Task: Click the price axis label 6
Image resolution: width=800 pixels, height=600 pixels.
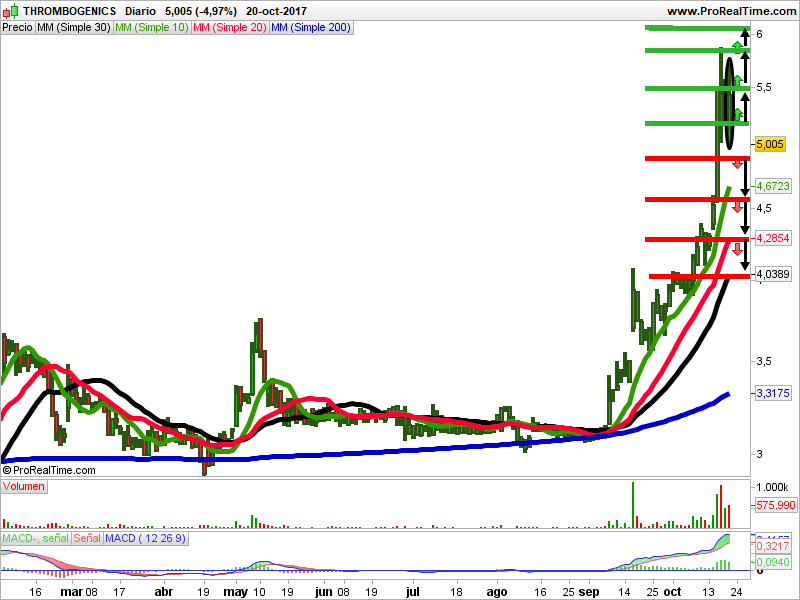Action: click(760, 34)
